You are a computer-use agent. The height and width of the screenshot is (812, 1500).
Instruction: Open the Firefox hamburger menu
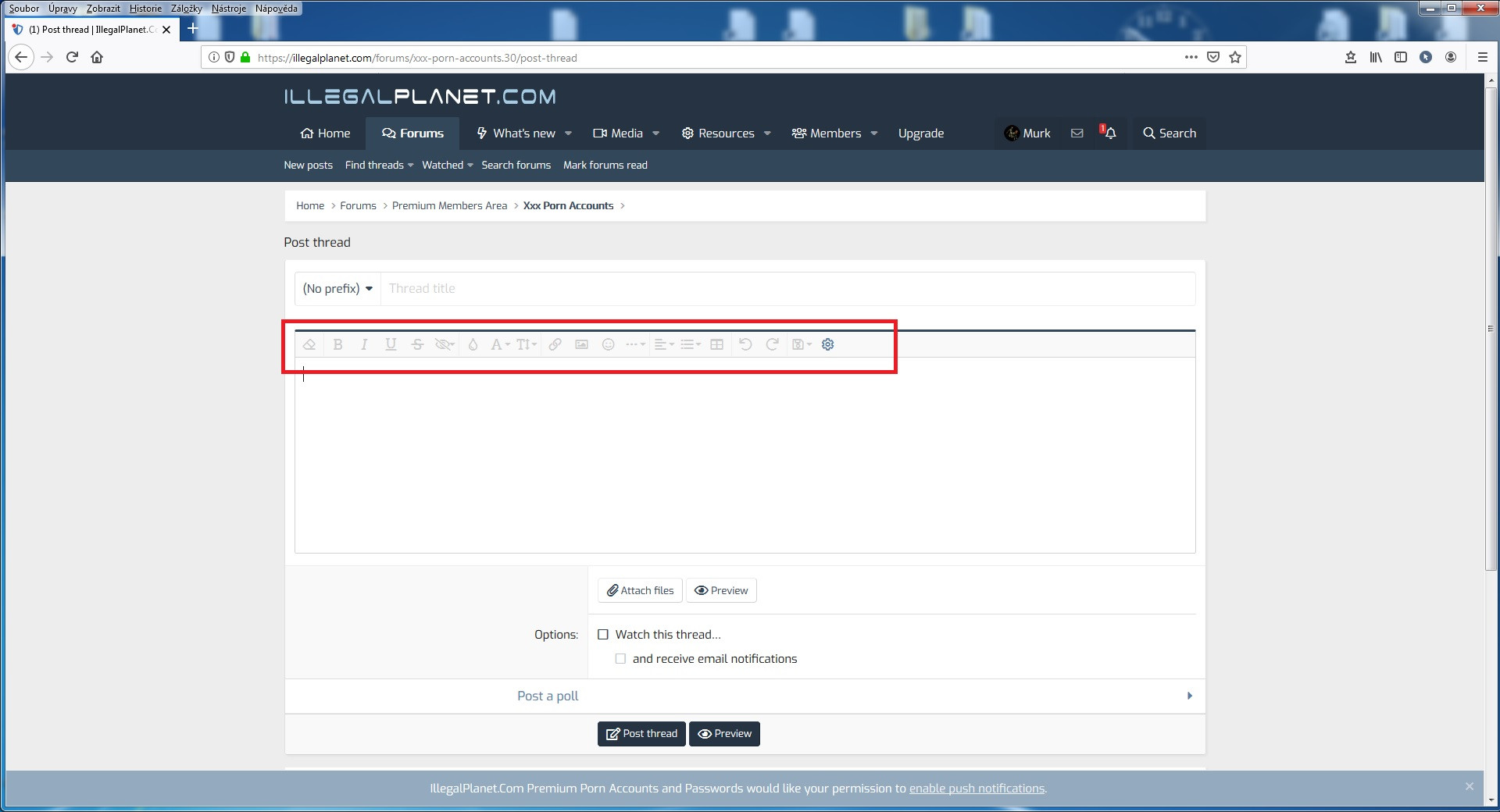tap(1482, 57)
